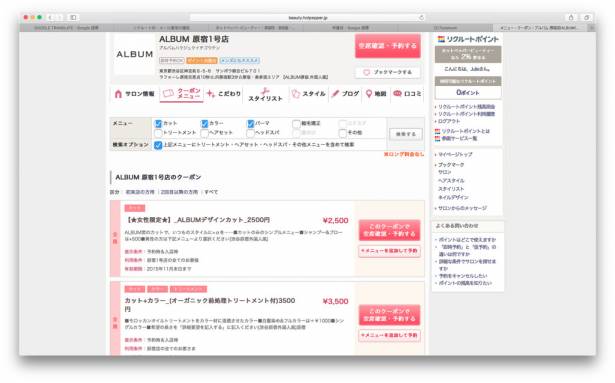Select the クーポンメニュー tab

[182, 94]
